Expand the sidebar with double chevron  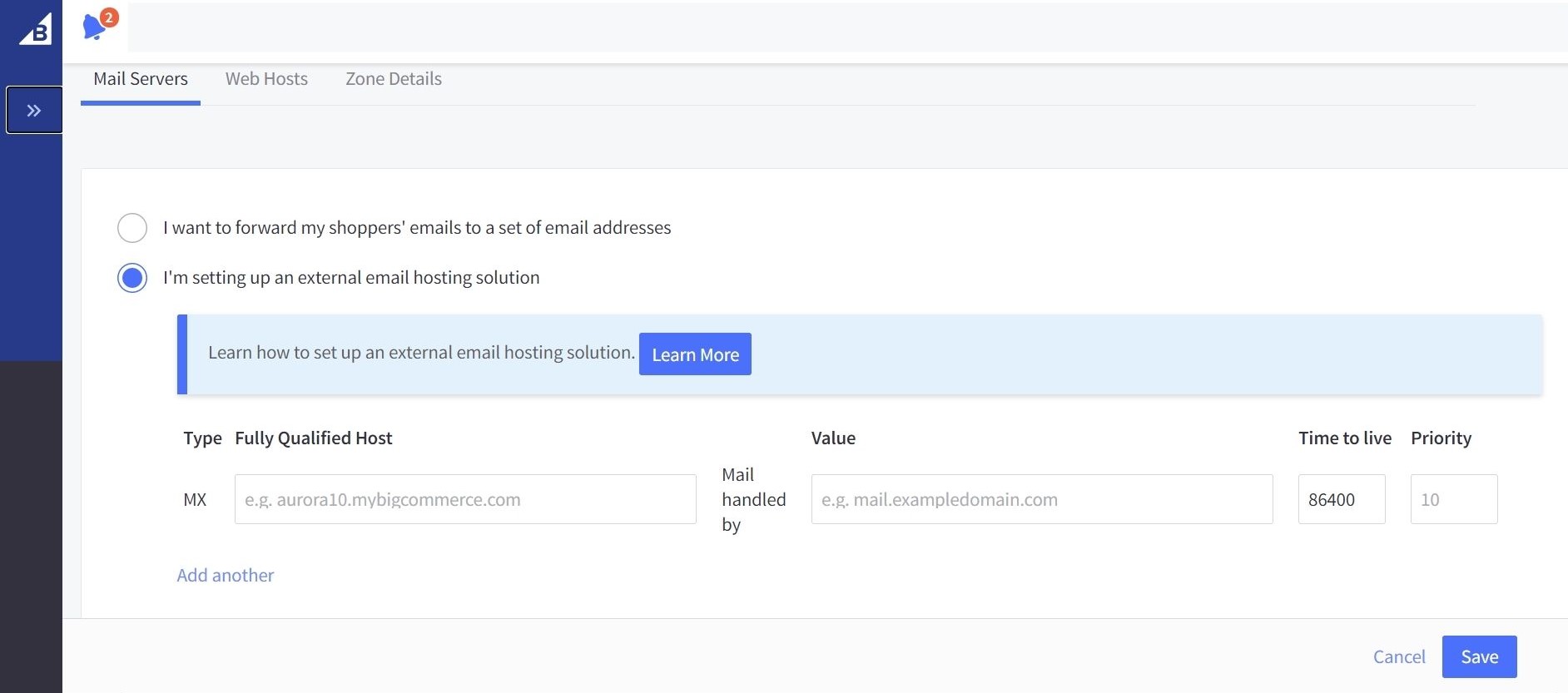pos(34,110)
